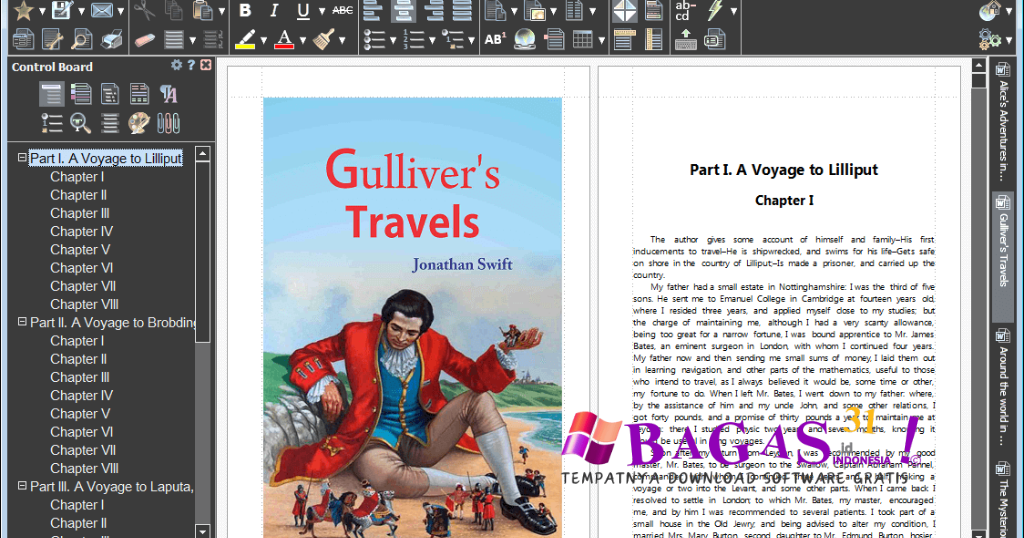The width and height of the screenshot is (1024, 538).
Task: Click the Copy icon in the toolbar
Action: click(174, 10)
